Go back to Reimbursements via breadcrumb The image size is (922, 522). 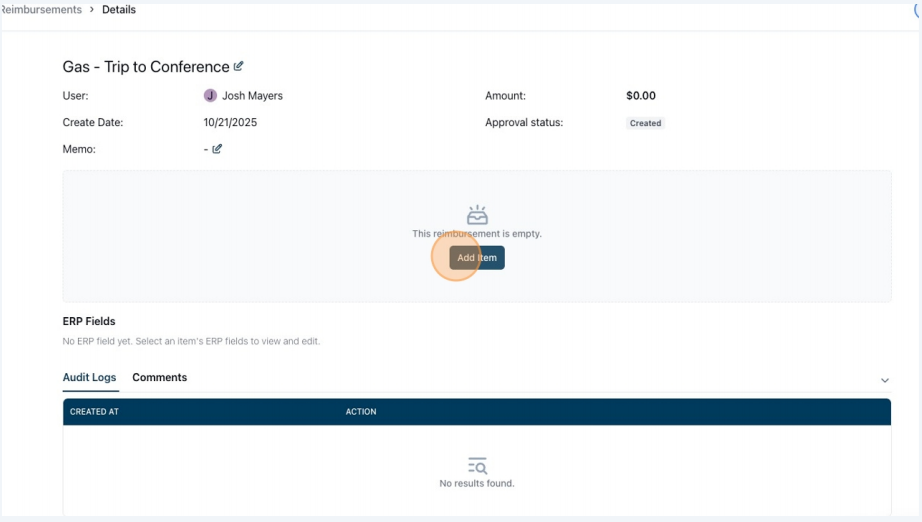tap(41, 9)
